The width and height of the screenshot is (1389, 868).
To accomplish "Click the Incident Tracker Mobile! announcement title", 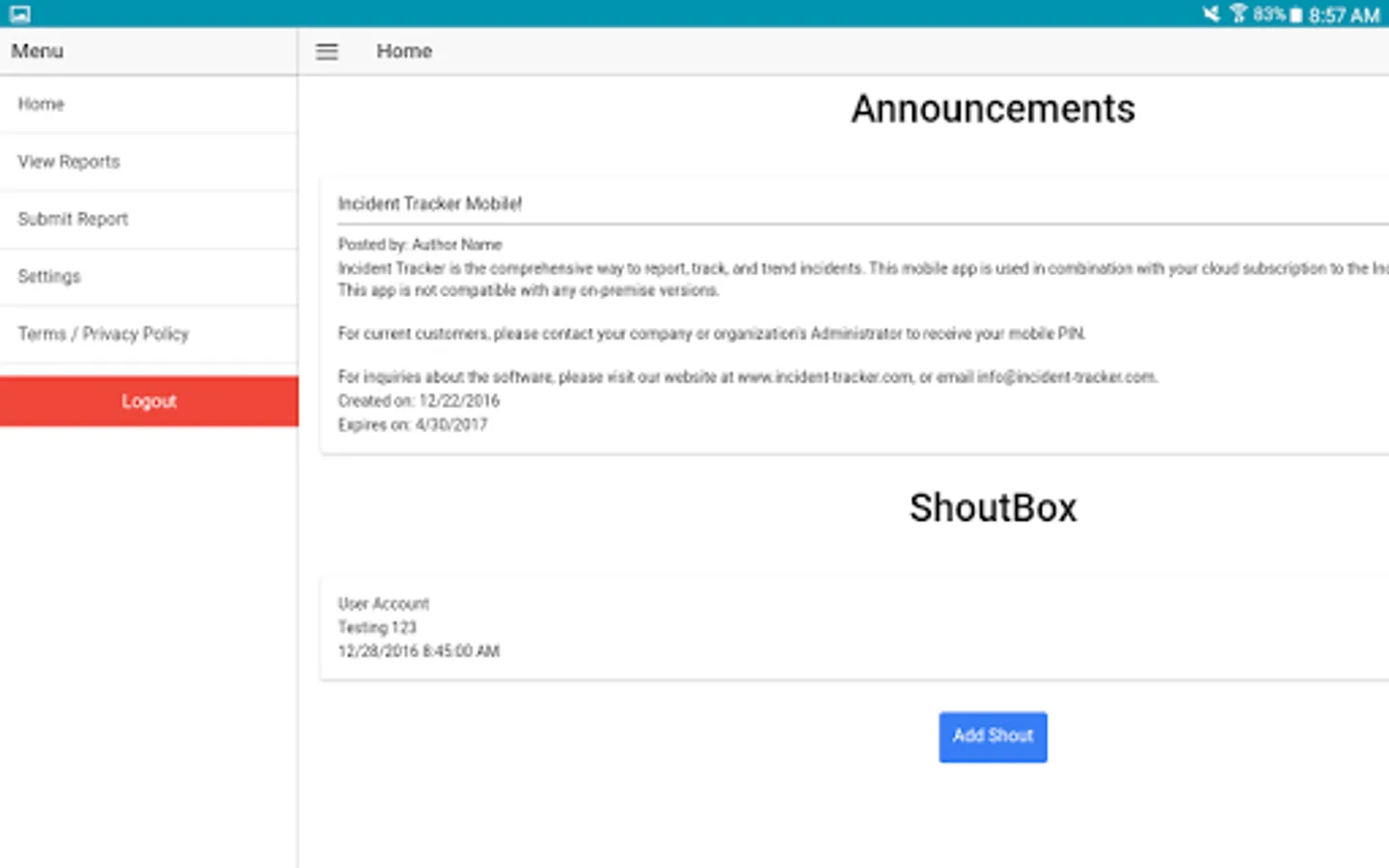I will tap(429, 203).
